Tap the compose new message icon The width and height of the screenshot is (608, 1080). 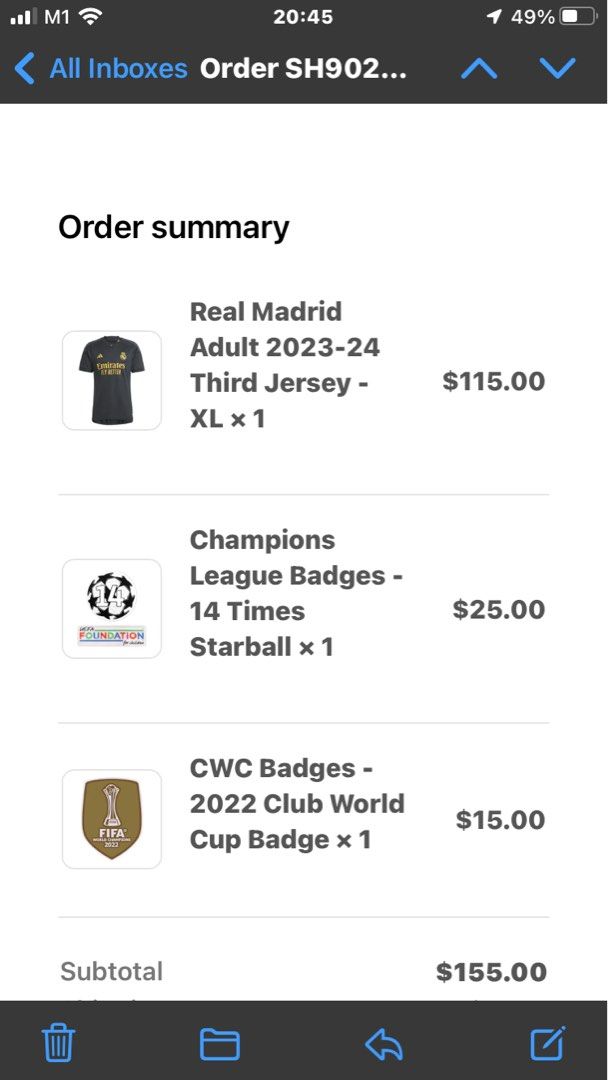(x=547, y=1043)
